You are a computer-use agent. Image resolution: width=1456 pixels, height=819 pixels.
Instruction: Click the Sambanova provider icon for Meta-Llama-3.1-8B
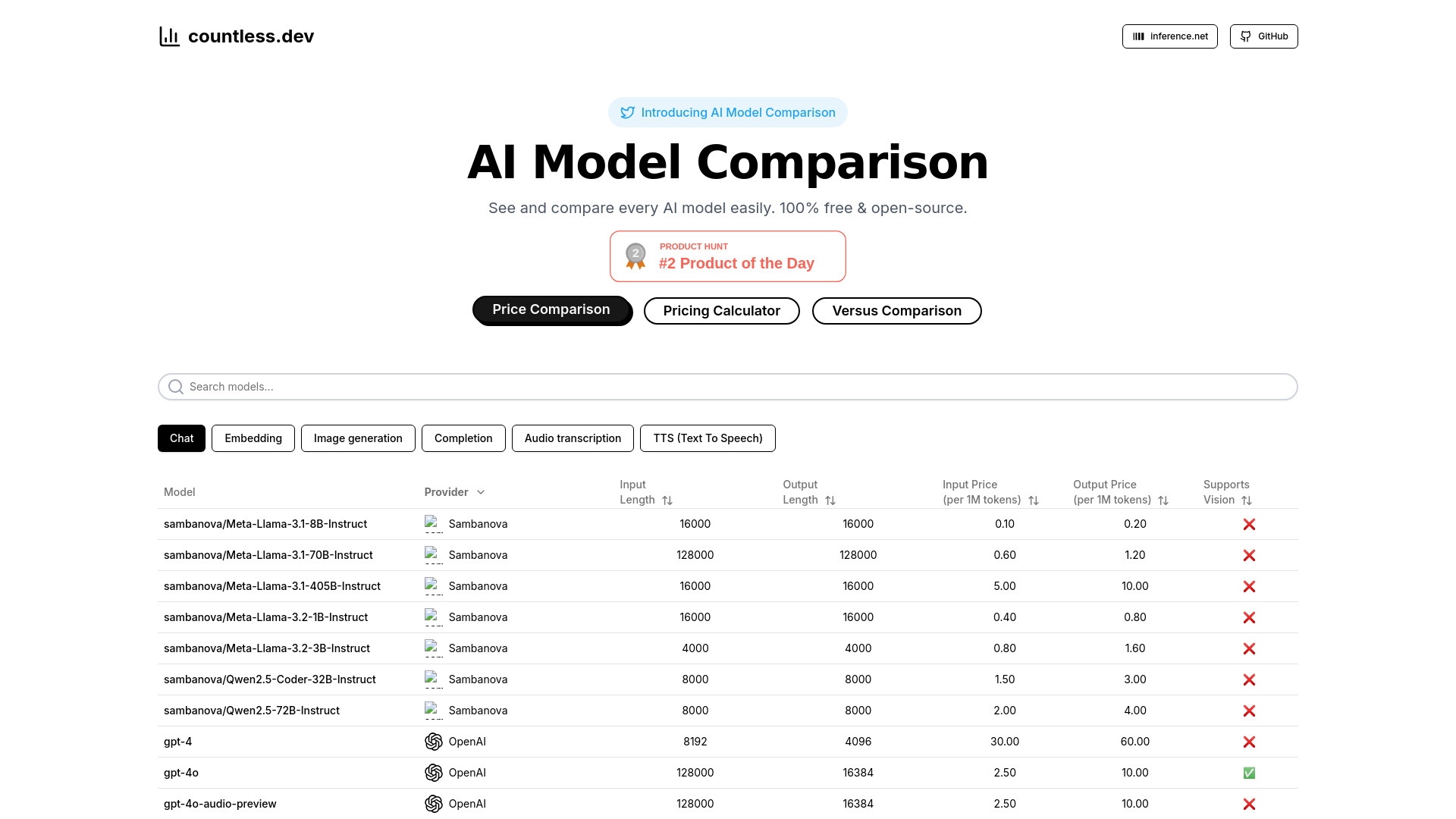432,523
